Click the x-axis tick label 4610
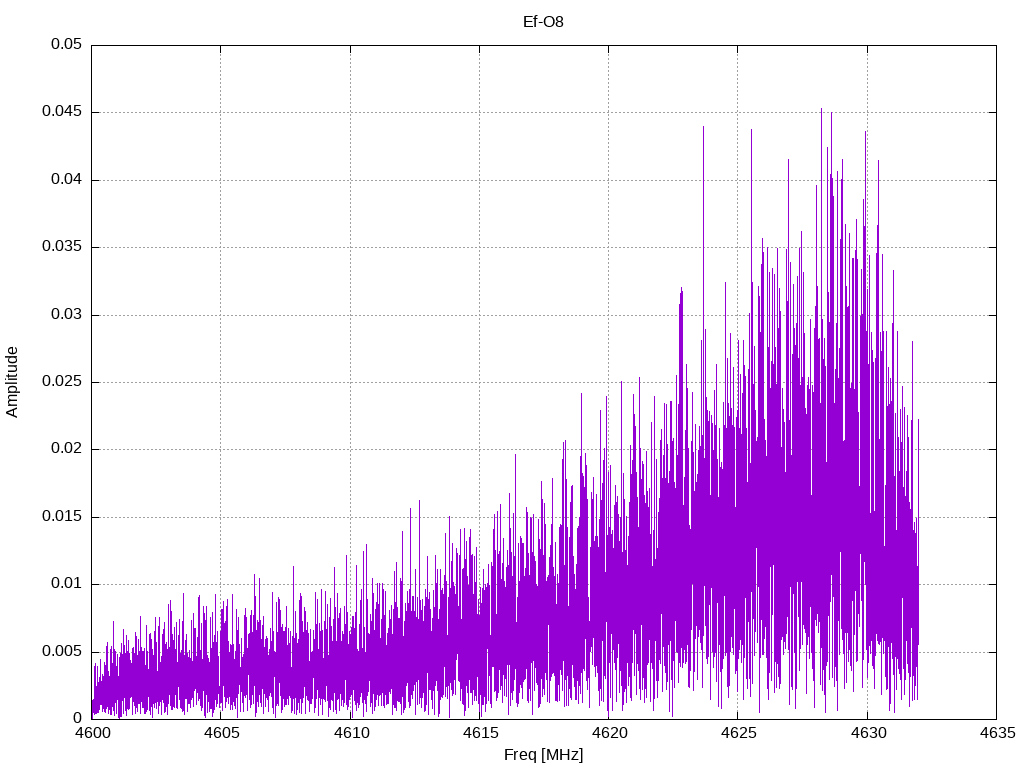This screenshot has height=768, width=1024. pyautogui.click(x=351, y=733)
